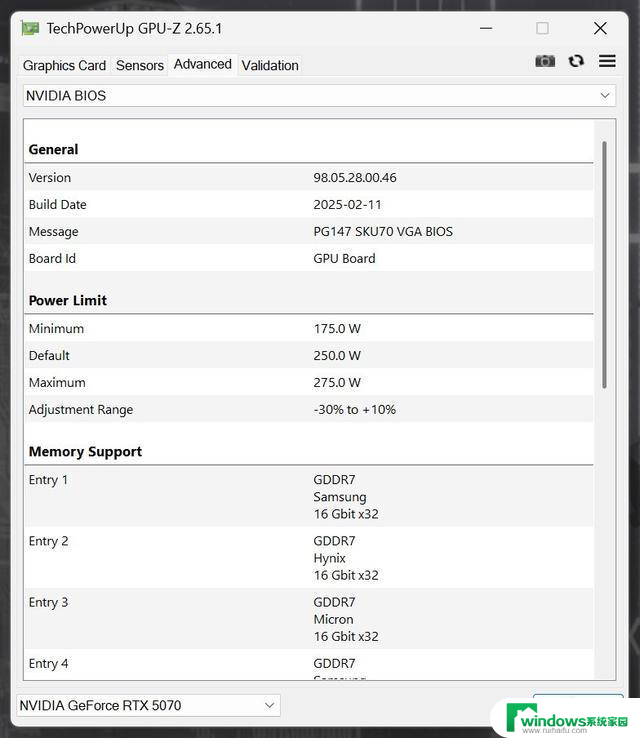Click the Build Date label
The height and width of the screenshot is (738, 640).
coord(57,205)
